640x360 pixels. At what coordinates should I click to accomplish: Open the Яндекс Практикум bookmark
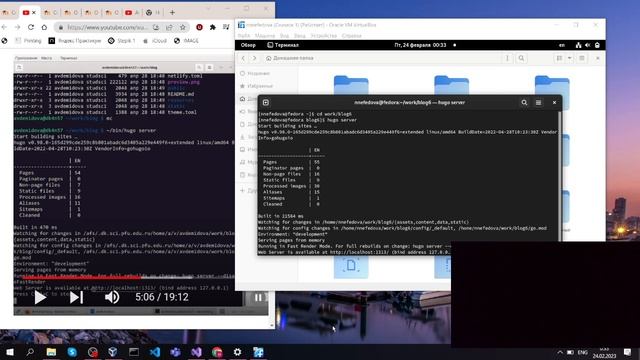point(75,41)
